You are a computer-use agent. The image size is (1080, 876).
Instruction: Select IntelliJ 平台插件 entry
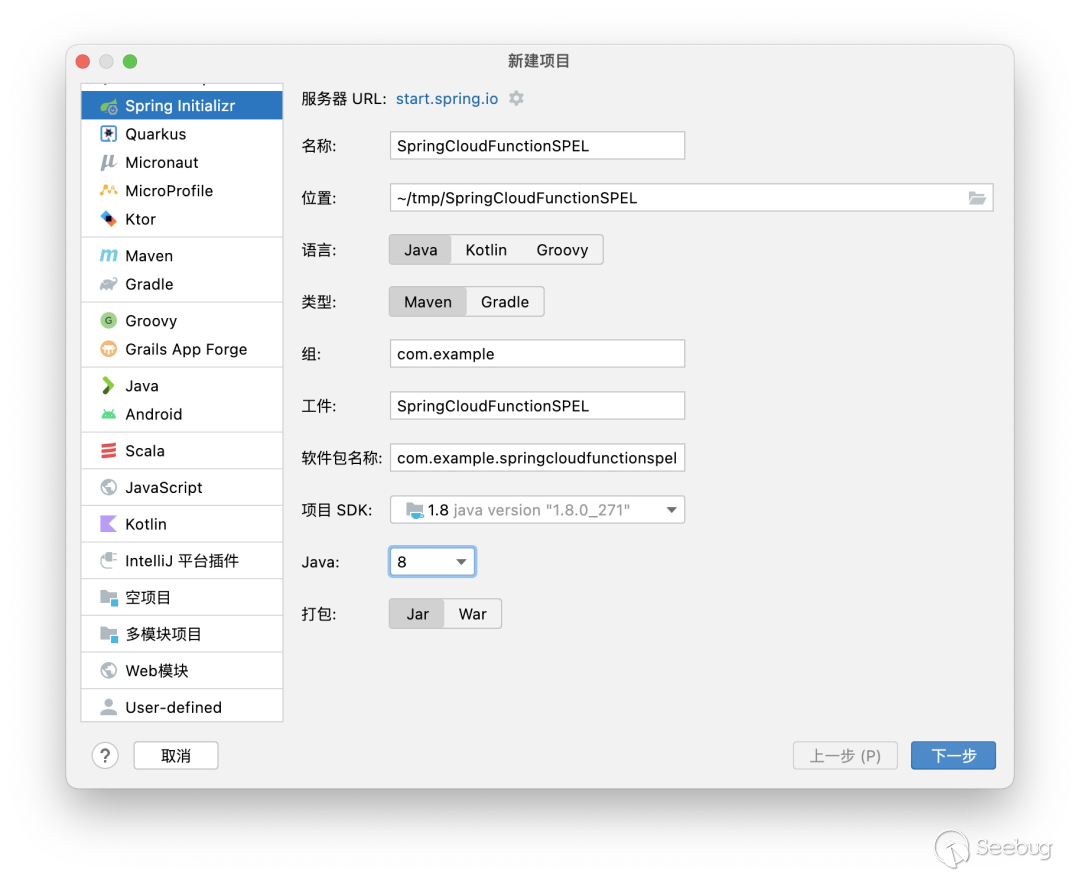182,561
